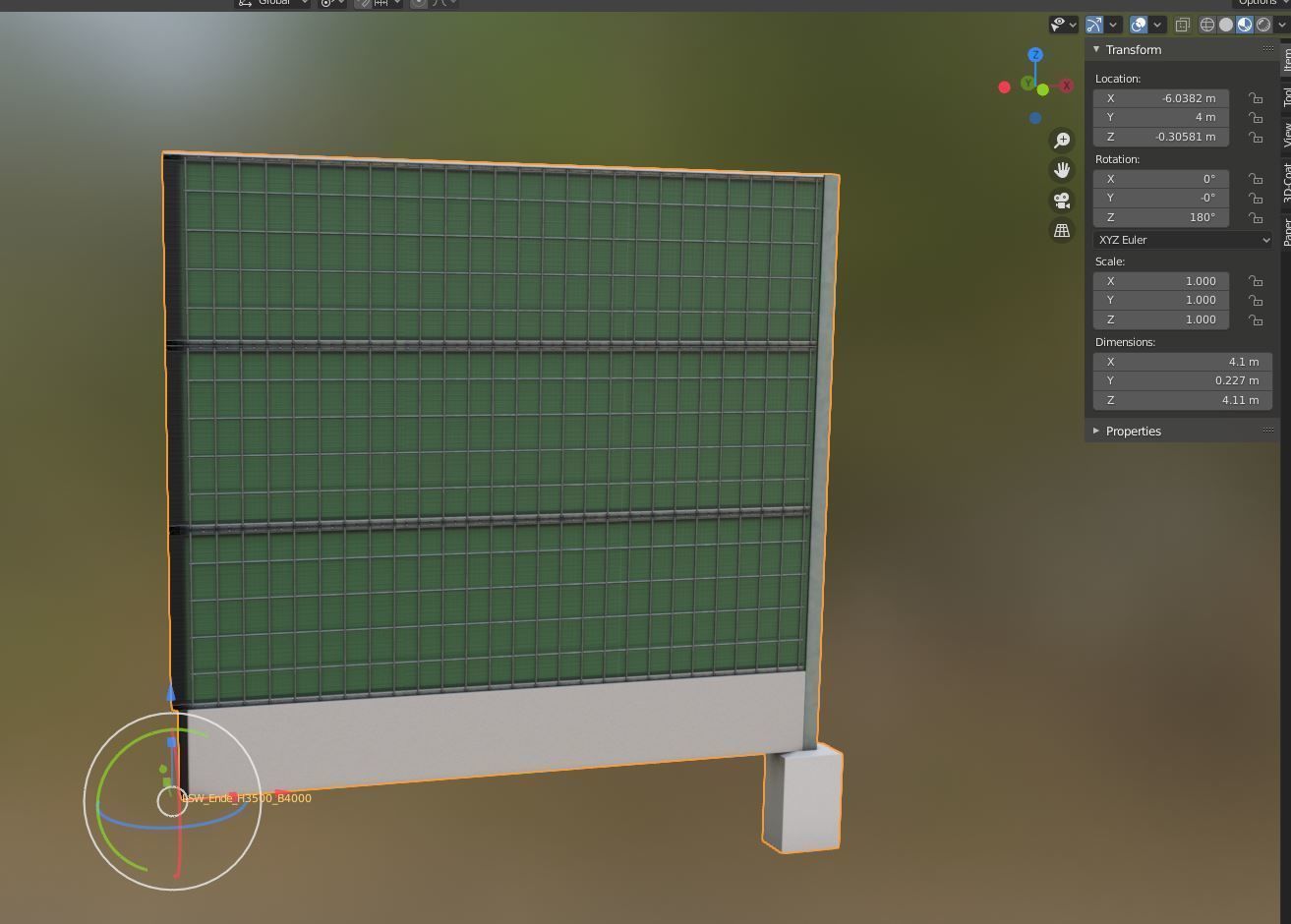This screenshot has width=1291, height=924.
Task: Lock the Rotation Z value
Action: tap(1256, 217)
